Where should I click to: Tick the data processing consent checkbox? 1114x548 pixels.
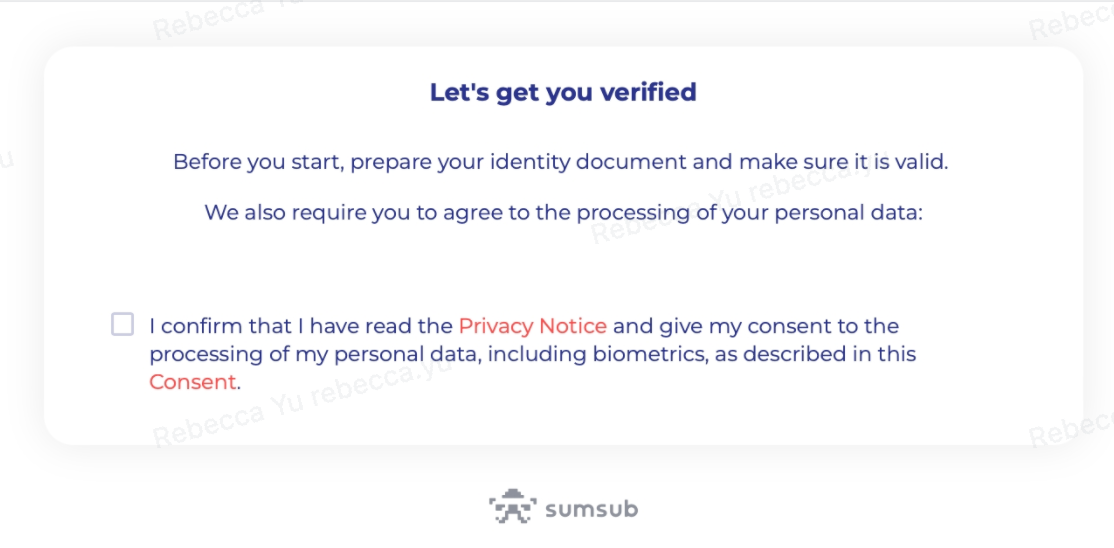click(x=122, y=324)
